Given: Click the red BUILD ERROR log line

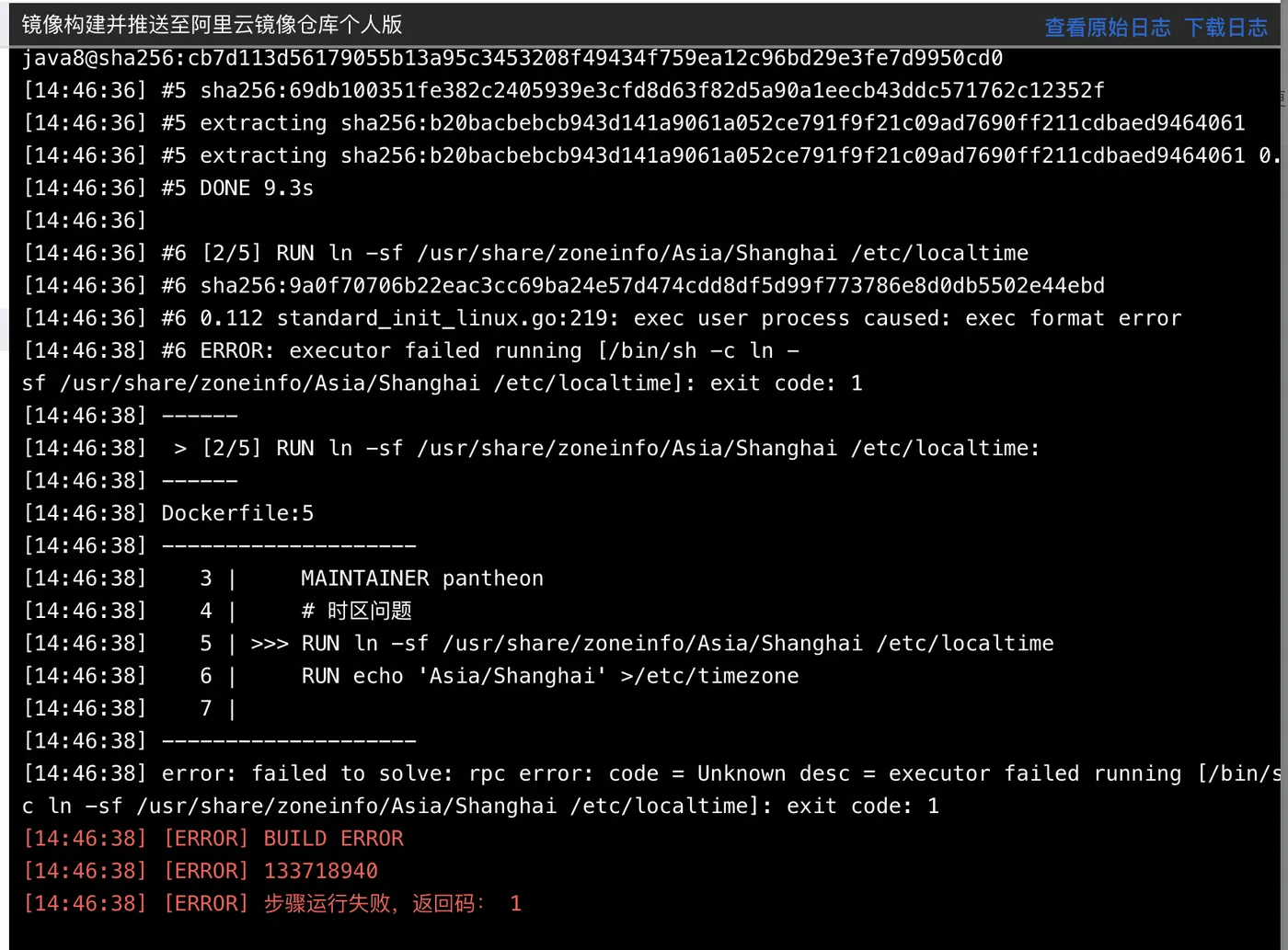Looking at the screenshot, I should (x=213, y=839).
